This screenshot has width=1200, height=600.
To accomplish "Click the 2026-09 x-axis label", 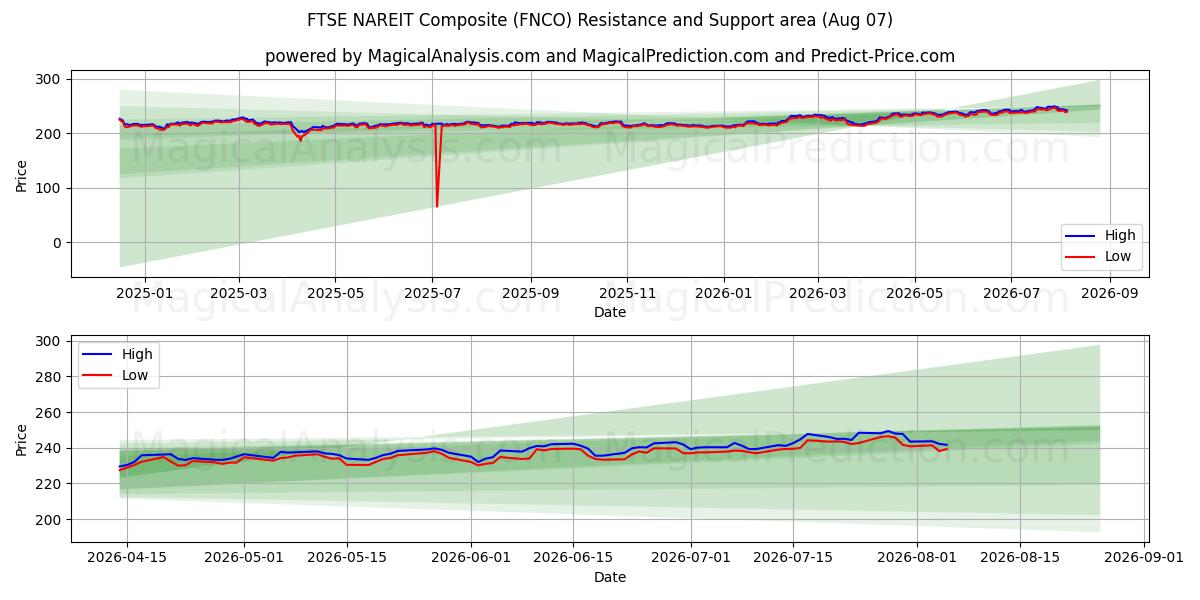I will (1109, 295).
